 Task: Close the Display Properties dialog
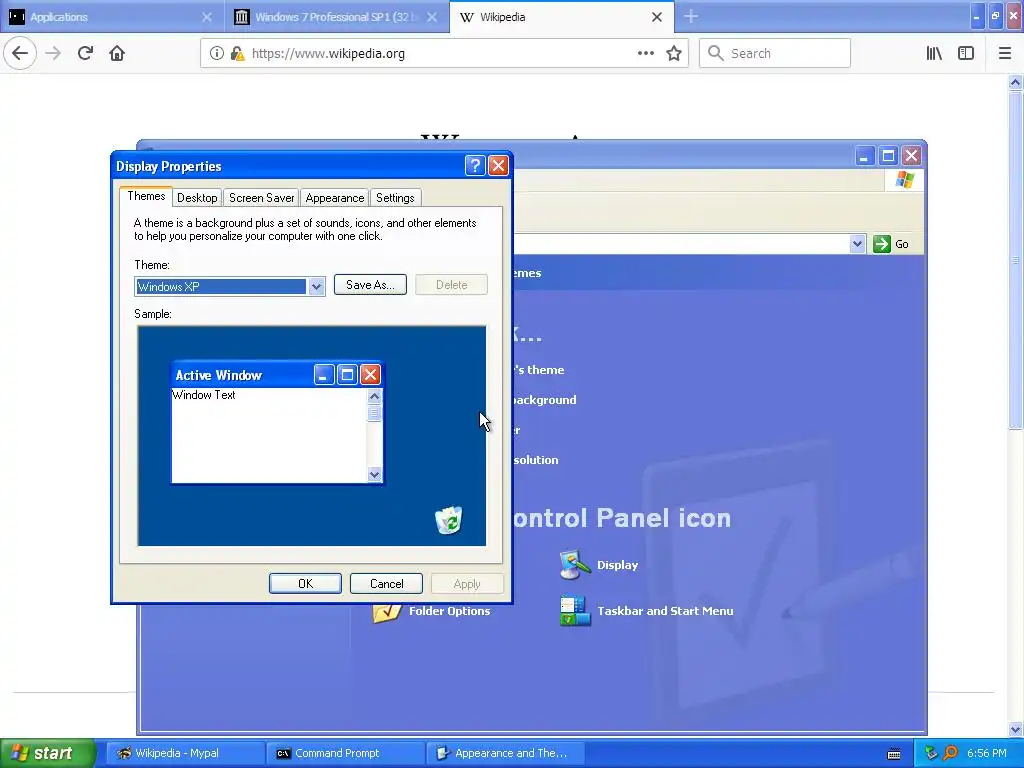(498, 166)
